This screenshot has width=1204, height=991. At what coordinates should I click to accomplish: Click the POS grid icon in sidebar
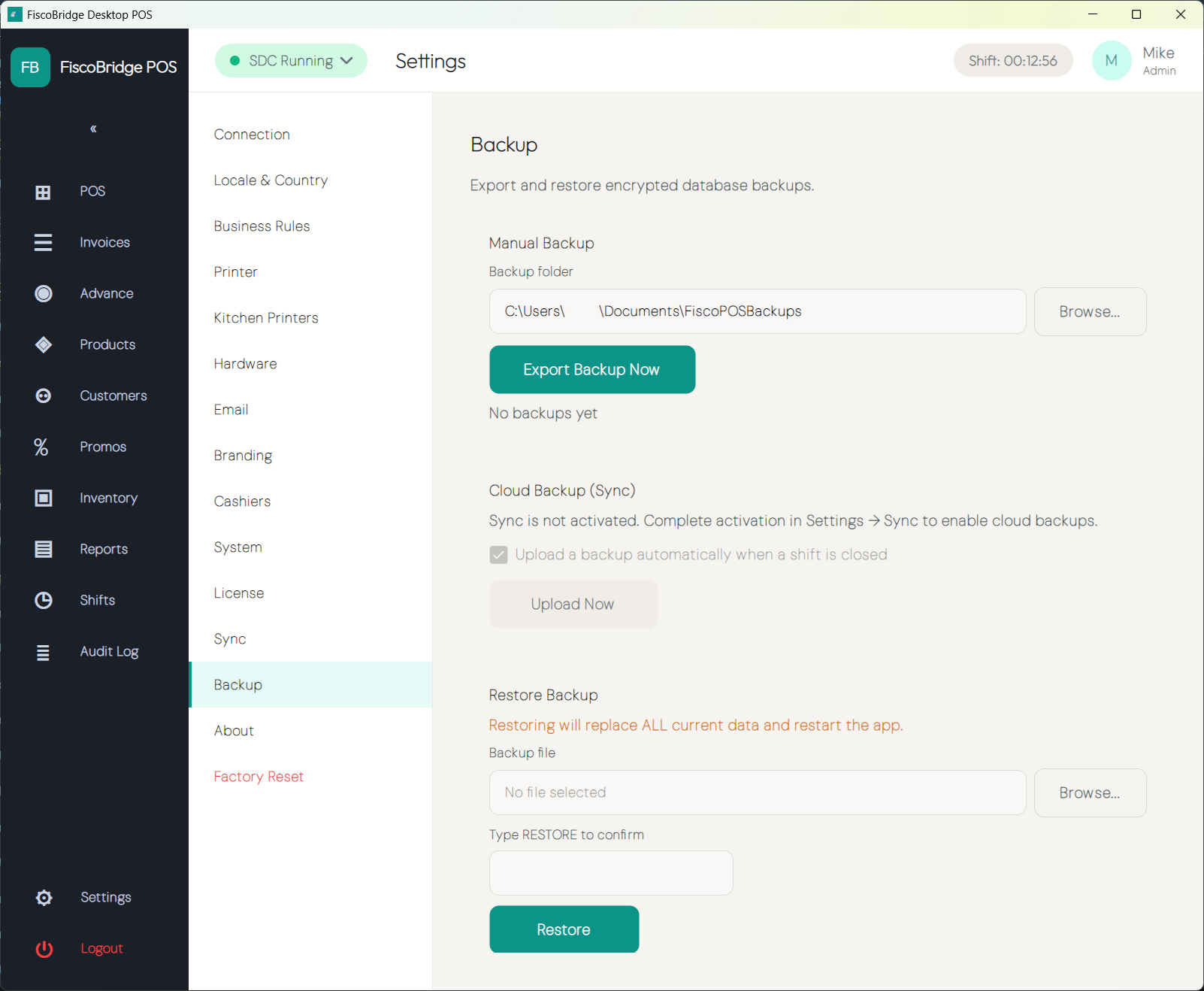tap(43, 192)
